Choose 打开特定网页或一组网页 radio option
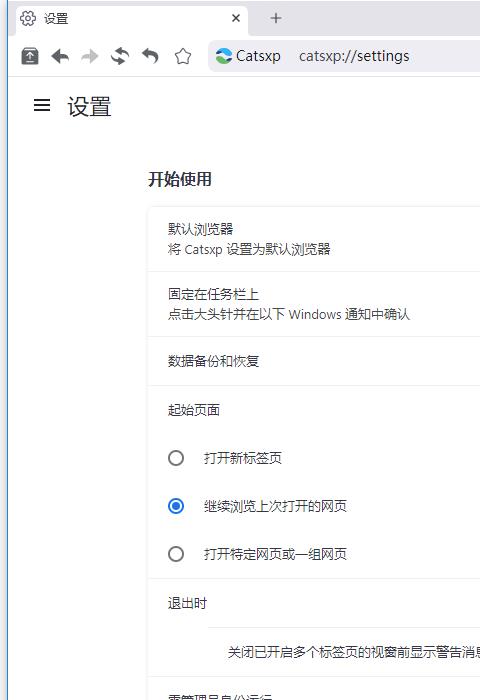The width and height of the screenshot is (480, 700). pos(176,554)
